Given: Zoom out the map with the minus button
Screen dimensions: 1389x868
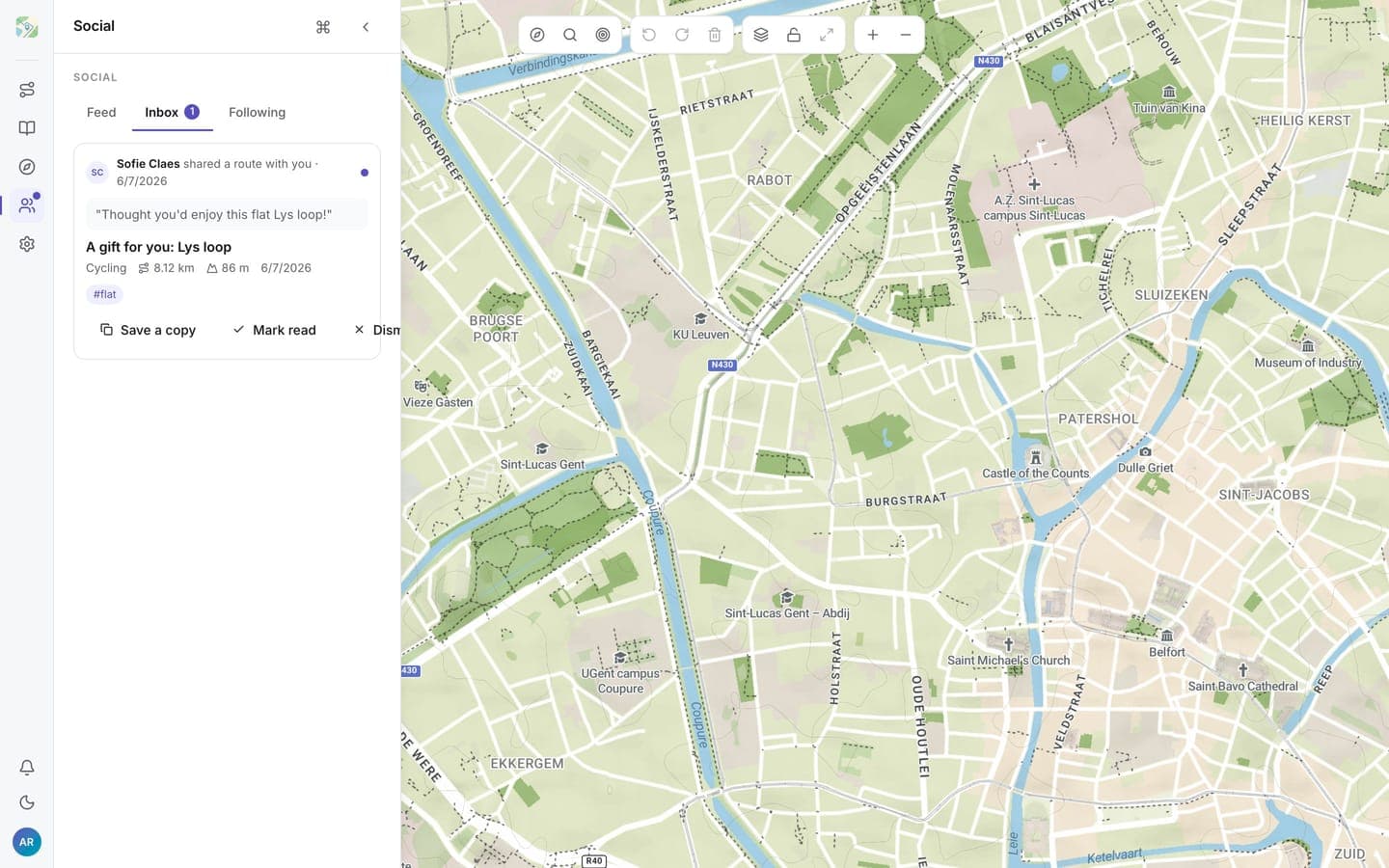Looking at the screenshot, I should point(906,35).
